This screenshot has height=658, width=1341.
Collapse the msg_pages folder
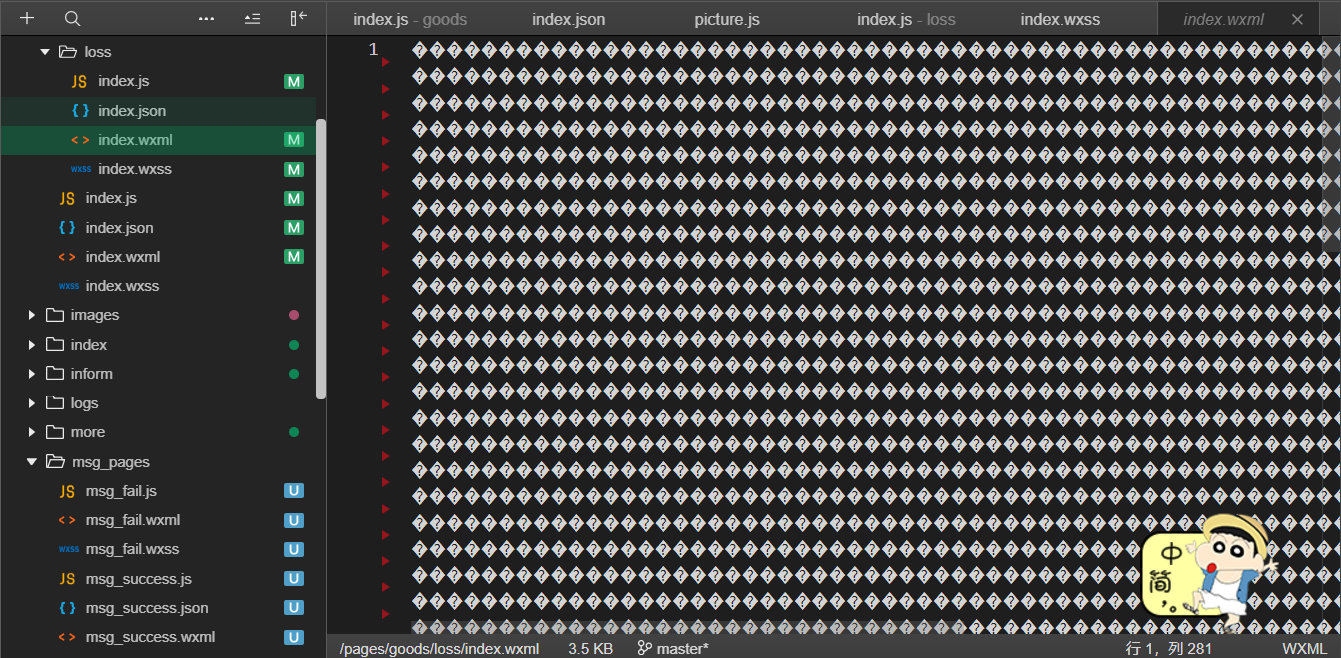[32, 462]
